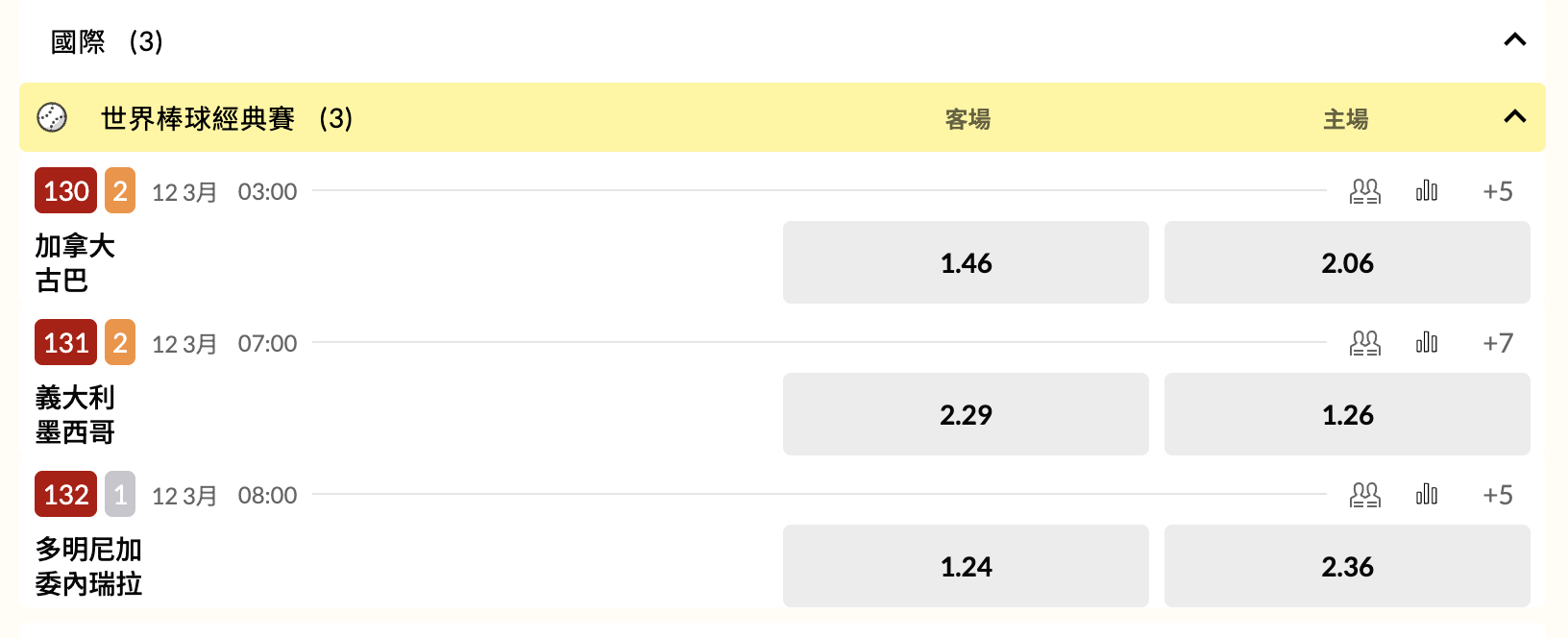Bet on away odds 1.24 for 多明尼加
Viewport: 1568px width, 638px height.
click(966, 566)
